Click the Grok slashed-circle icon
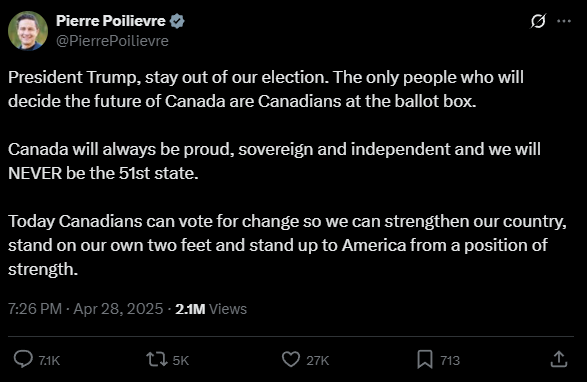This screenshot has width=587, height=382. (538, 21)
